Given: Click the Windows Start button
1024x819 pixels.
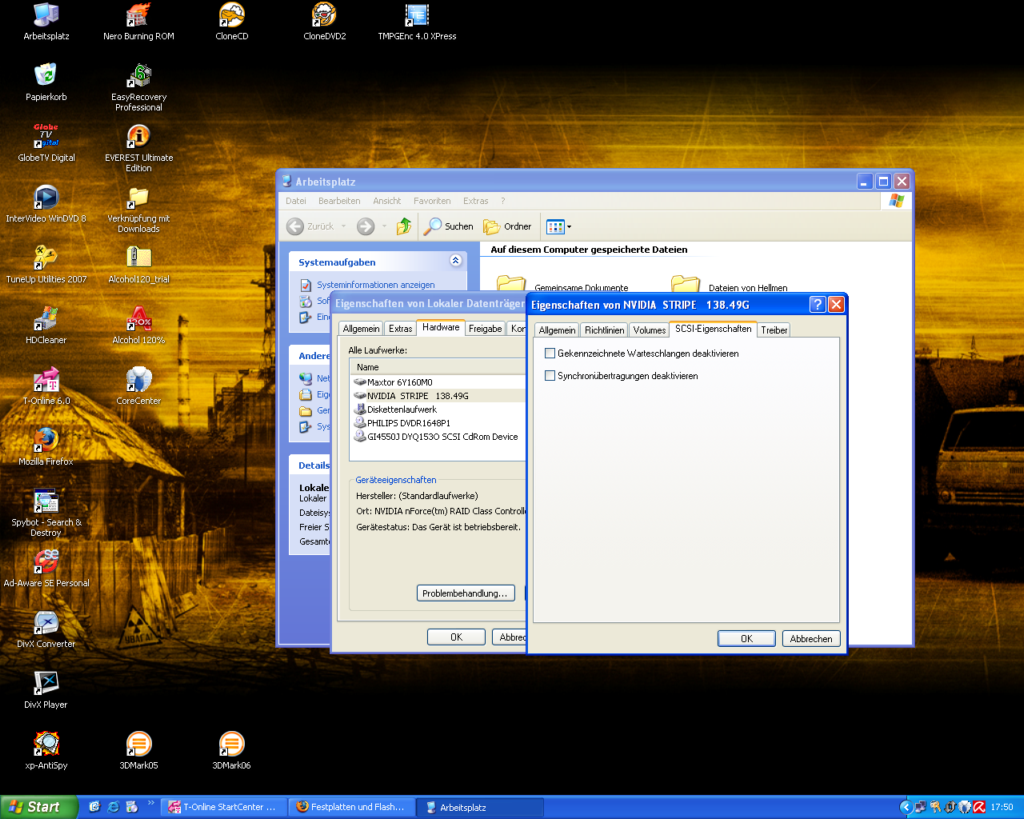Looking at the screenshot, I should (x=38, y=807).
